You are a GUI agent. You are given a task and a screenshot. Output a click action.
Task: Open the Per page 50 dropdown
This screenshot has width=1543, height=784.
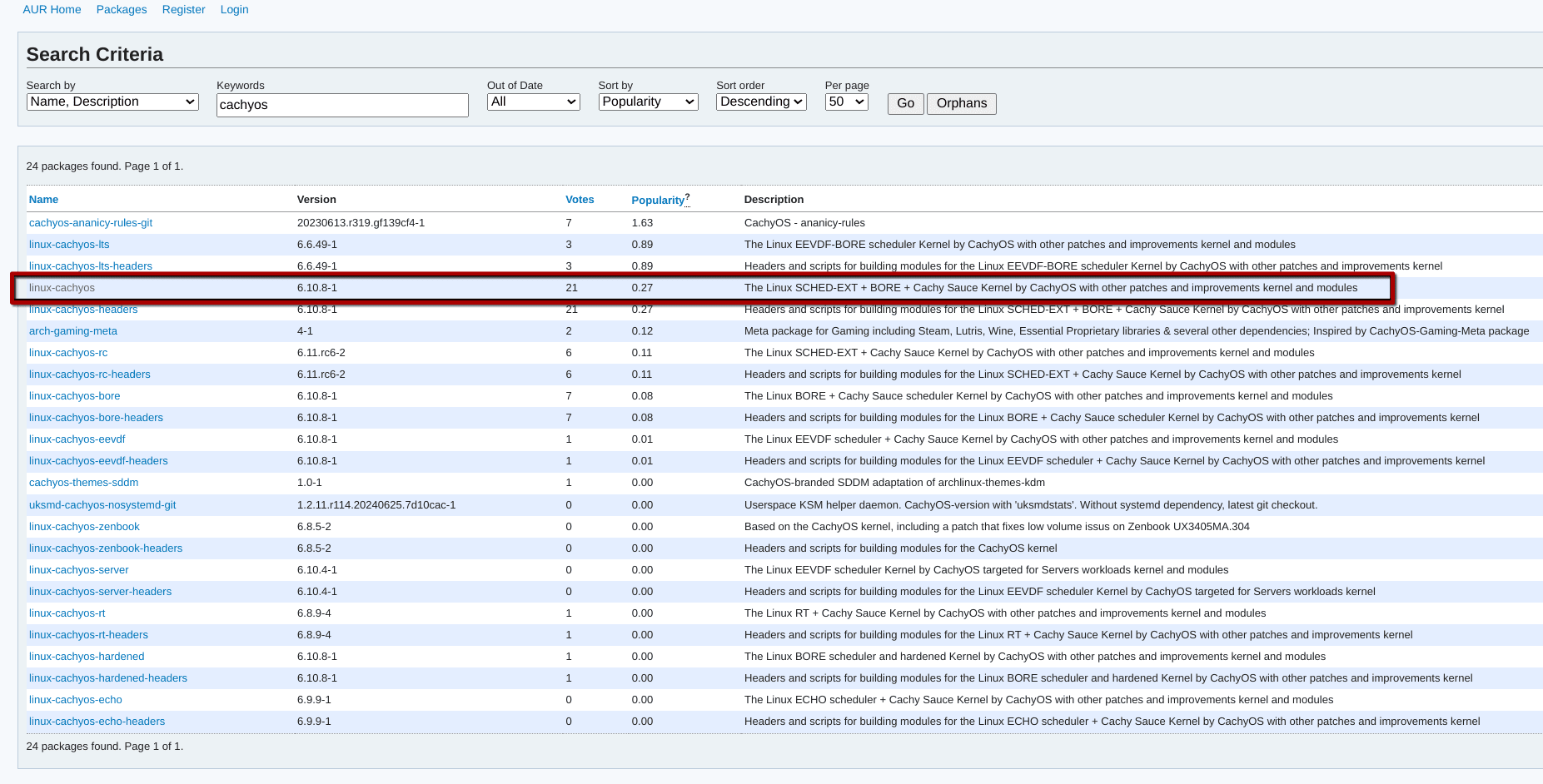pos(846,102)
